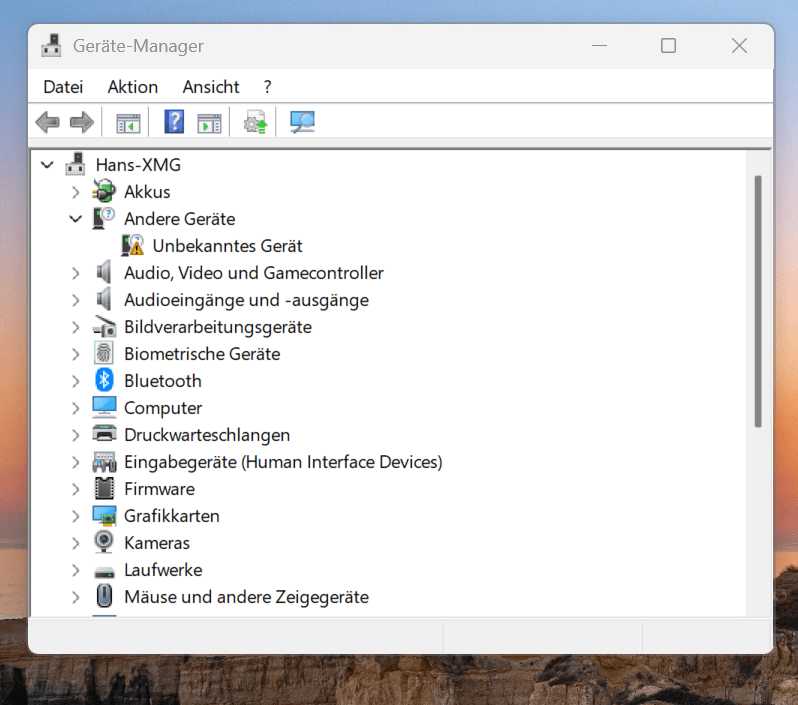The image size is (798, 705).
Task: Click the Geräte-Manager title bar icon
Action: [51, 46]
